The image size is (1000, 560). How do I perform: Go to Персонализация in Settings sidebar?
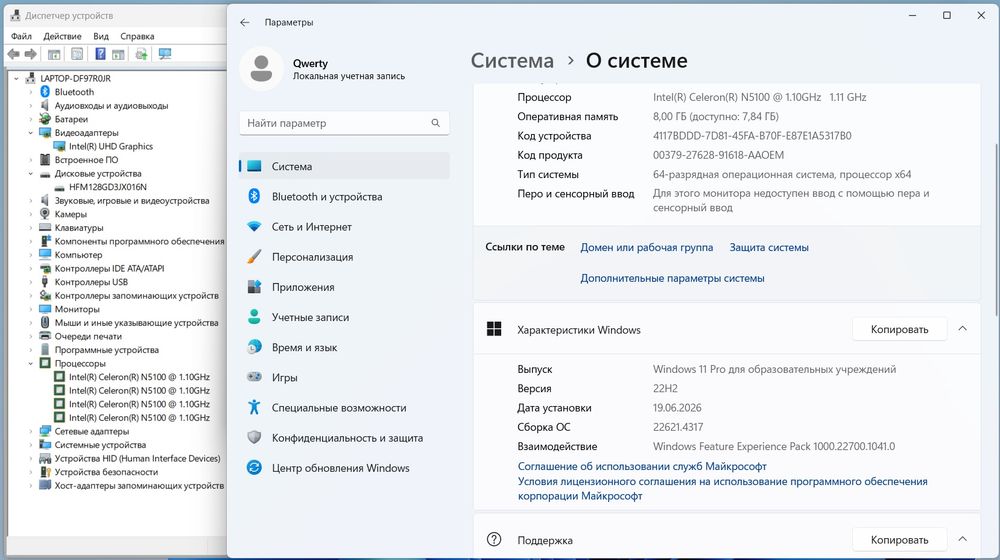point(344,257)
